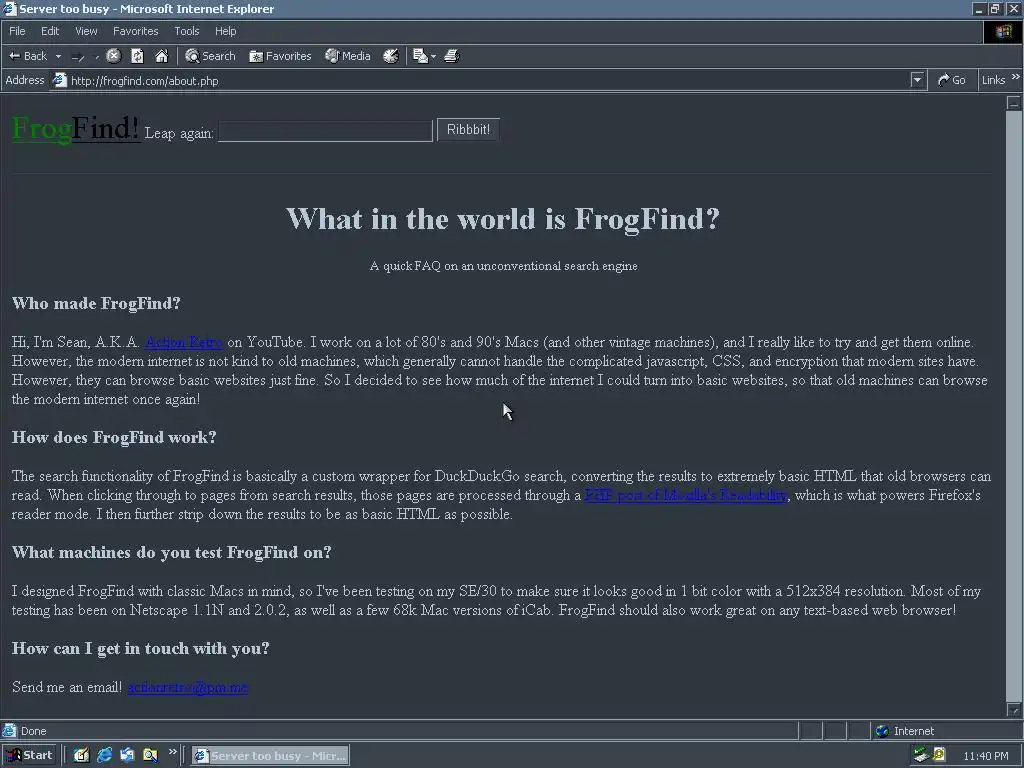Click the heading What in the world is FrogFind?
The width and height of the screenshot is (1024, 768).
pyautogui.click(x=503, y=219)
